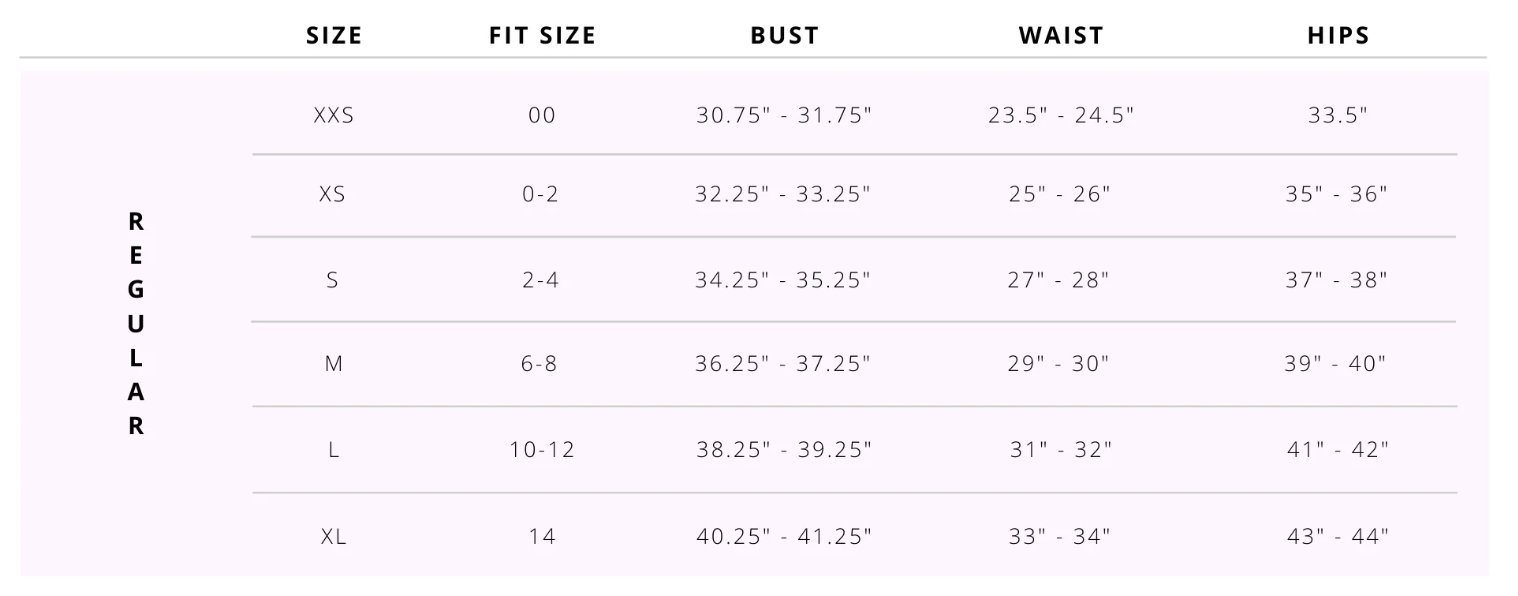Click the SIZE column header

pos(334,36)
